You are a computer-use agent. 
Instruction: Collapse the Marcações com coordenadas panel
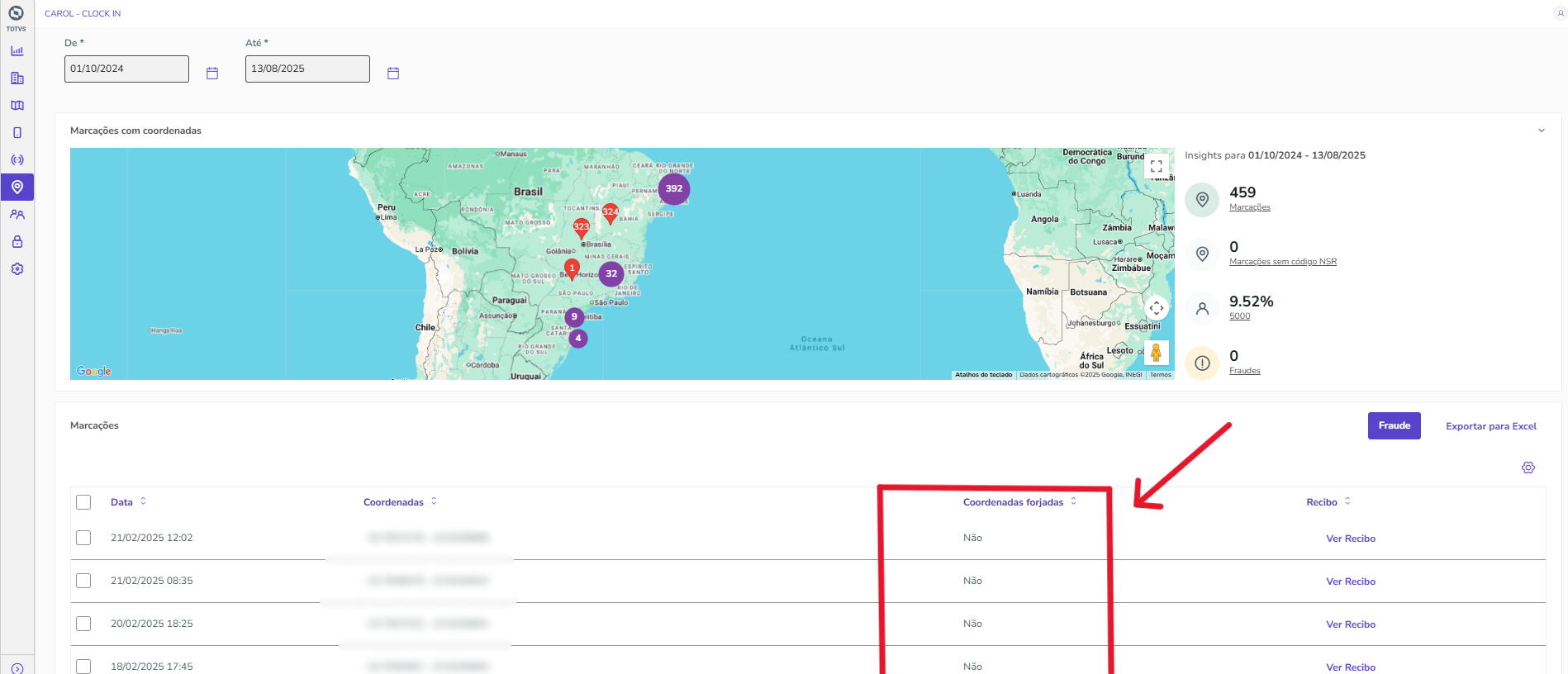click(x=1542, y=131)
